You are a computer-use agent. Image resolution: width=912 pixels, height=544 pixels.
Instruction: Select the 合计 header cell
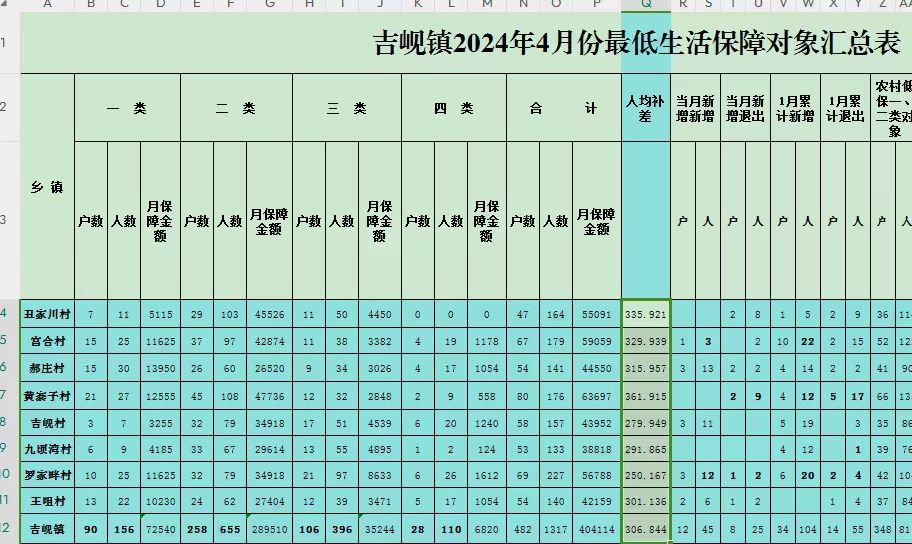(563, 108)
